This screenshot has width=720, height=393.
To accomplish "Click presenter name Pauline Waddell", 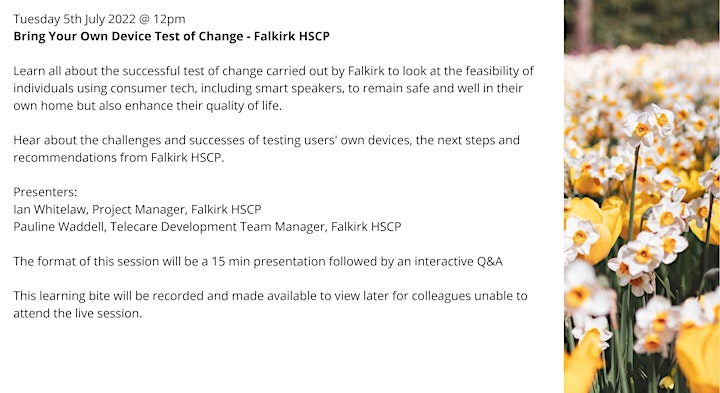I will (x=59, y=227).
